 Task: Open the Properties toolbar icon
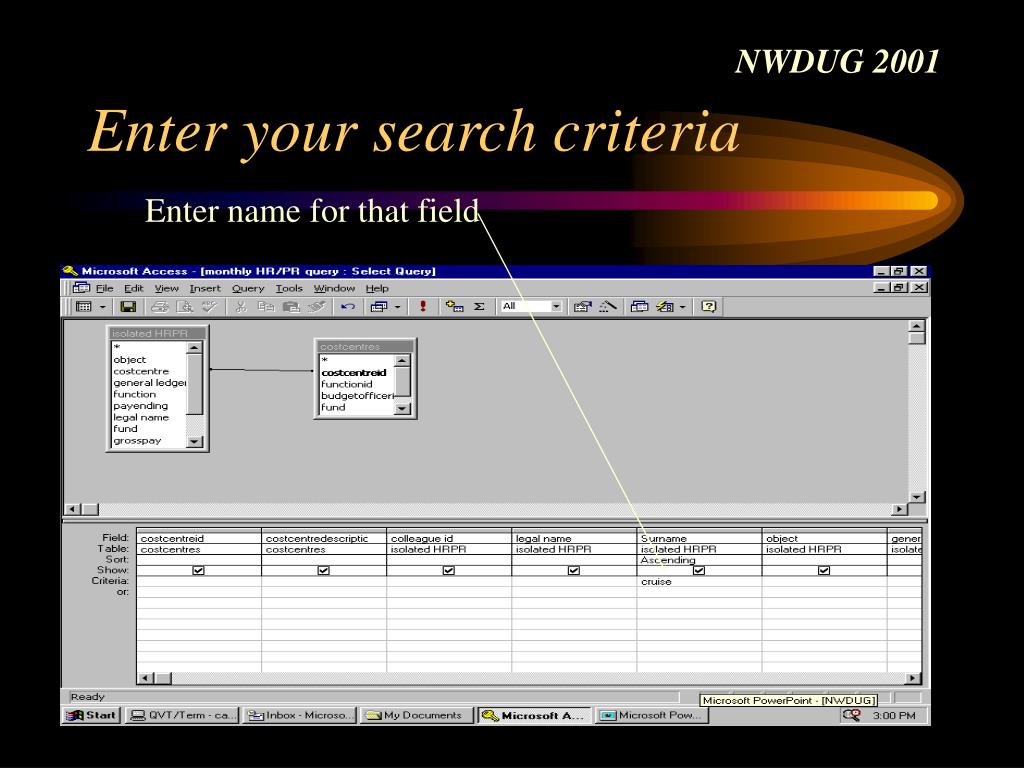(583, 306)
